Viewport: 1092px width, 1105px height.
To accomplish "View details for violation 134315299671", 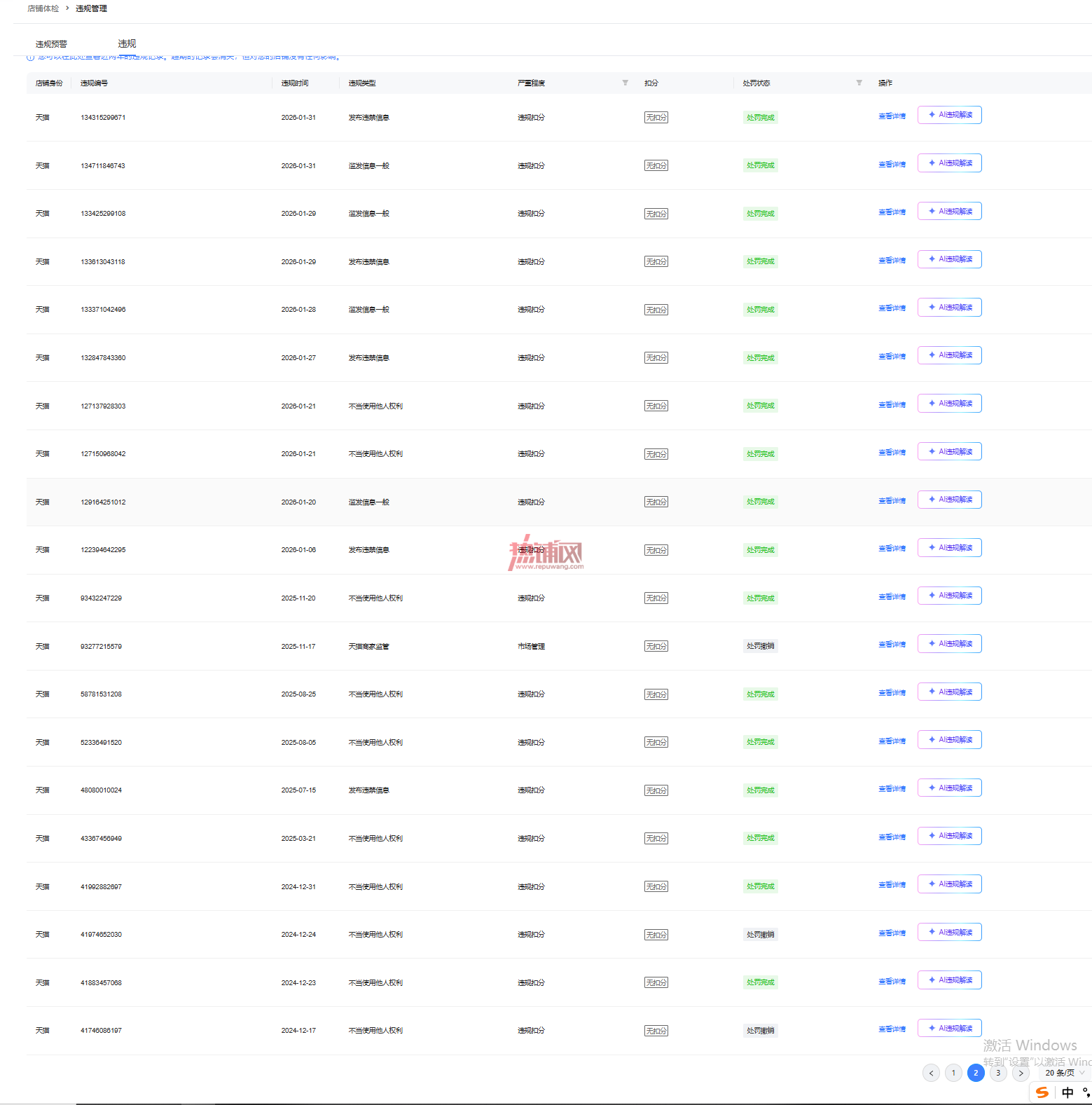I will (x=892, y=116).
